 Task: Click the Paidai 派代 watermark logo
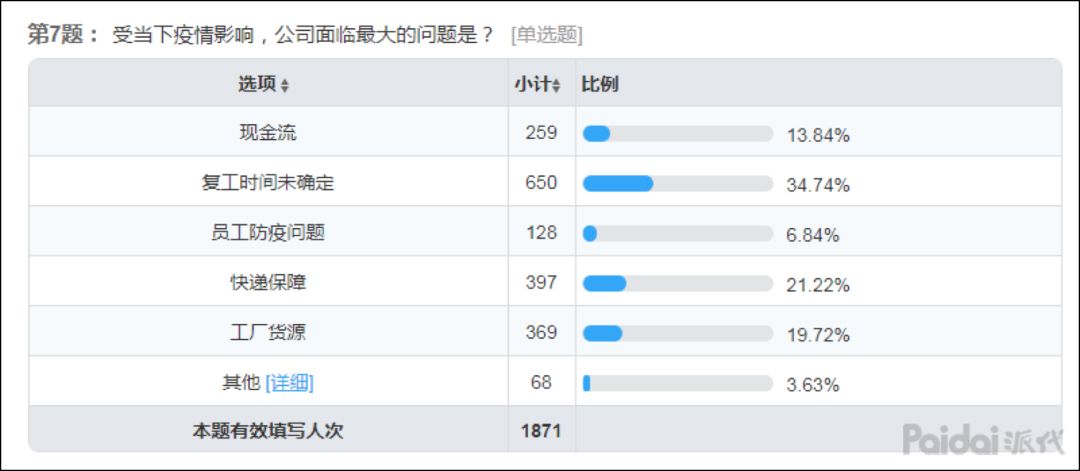click(x=983, y=439)
